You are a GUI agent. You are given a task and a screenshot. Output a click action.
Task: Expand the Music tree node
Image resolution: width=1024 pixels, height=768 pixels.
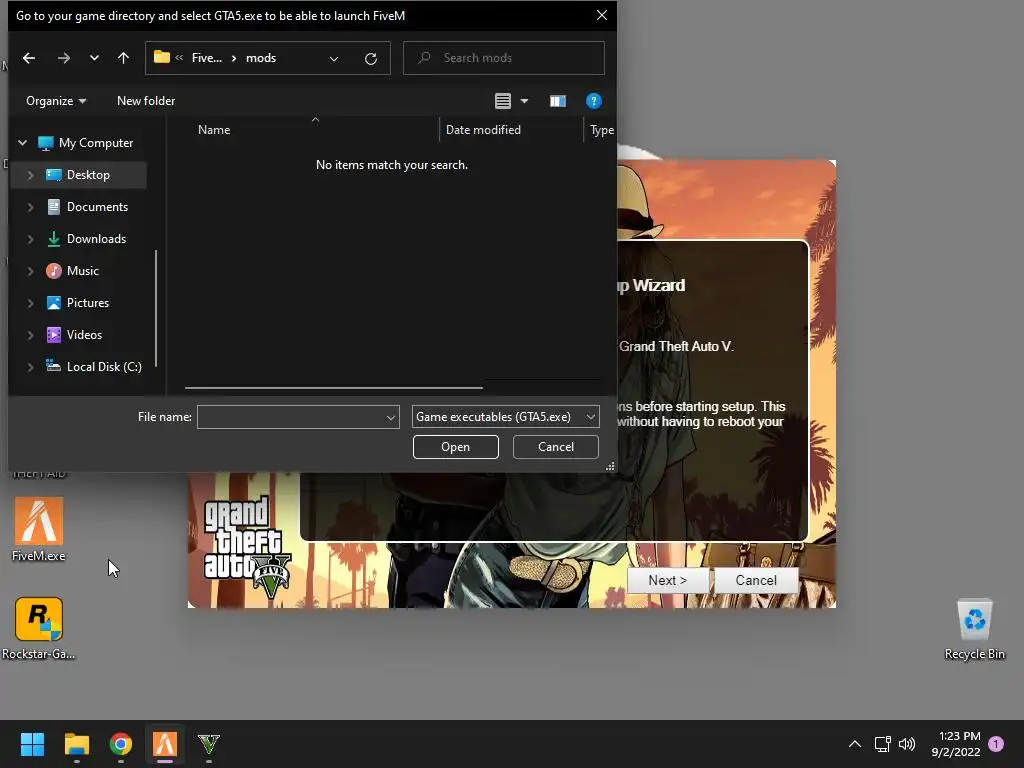[30, 271]
